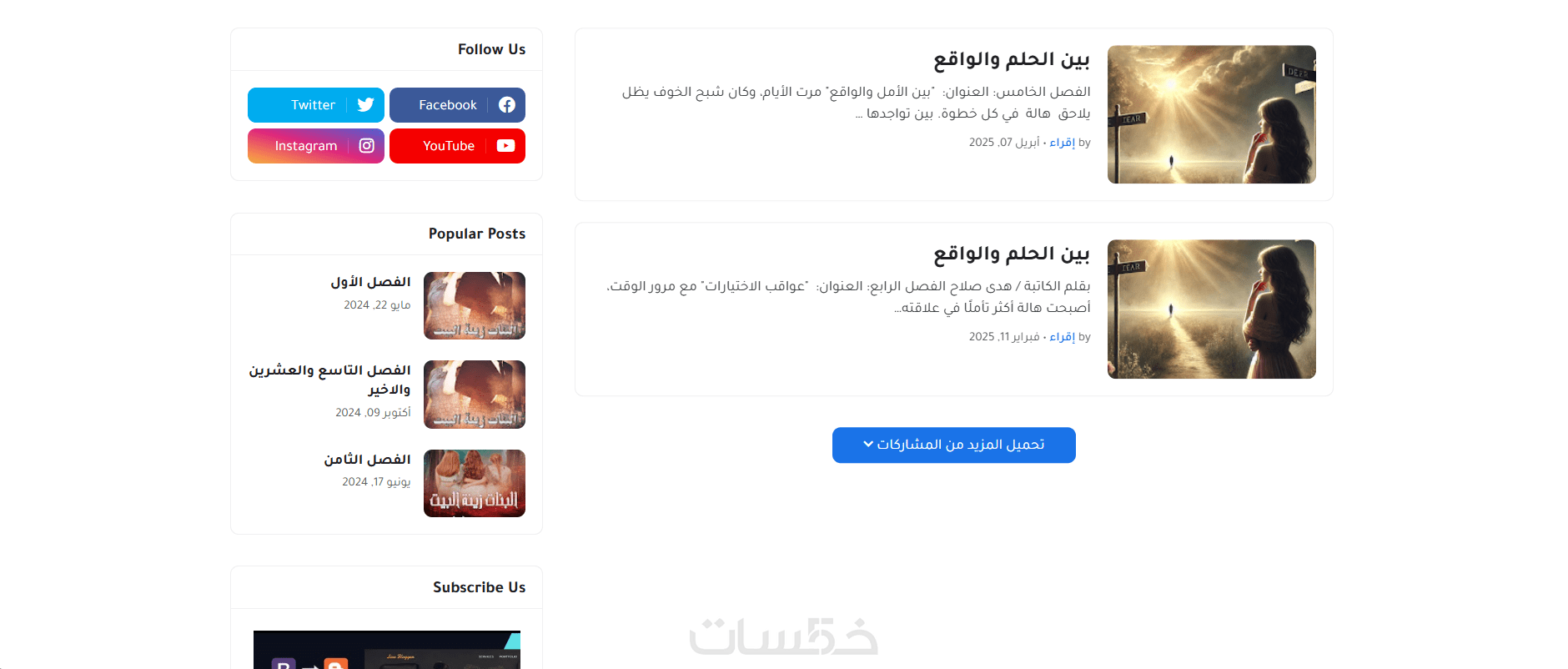This screenshot has width=1568, height=669.
Task: Open first post title بين الحلم والواقع
Action: point(1011,60)
